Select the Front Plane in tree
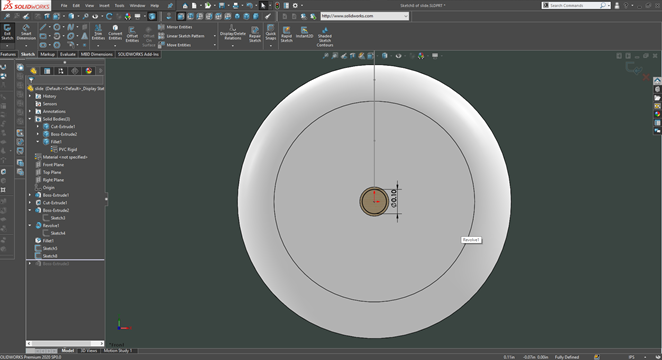 coord(53,165)
